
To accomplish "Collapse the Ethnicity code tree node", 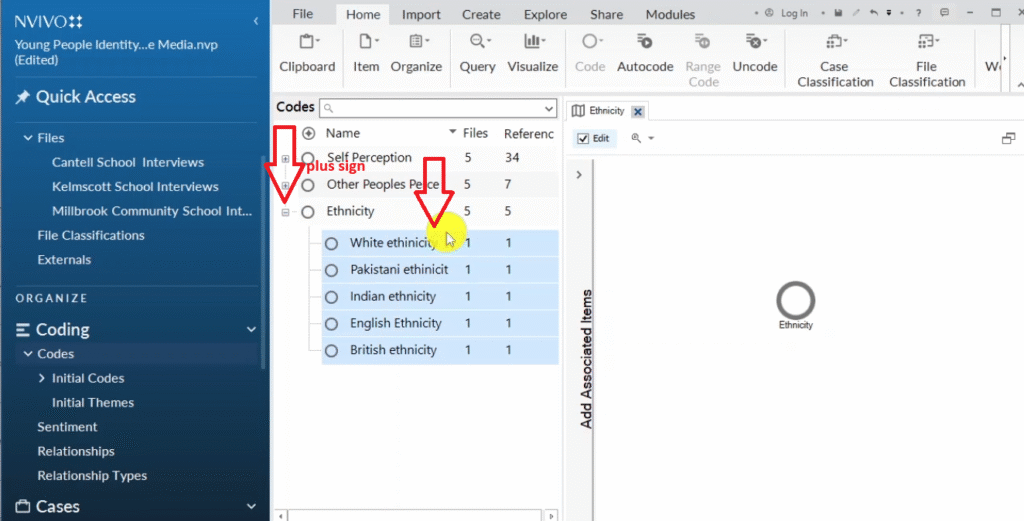I will (x=286, y=212).
